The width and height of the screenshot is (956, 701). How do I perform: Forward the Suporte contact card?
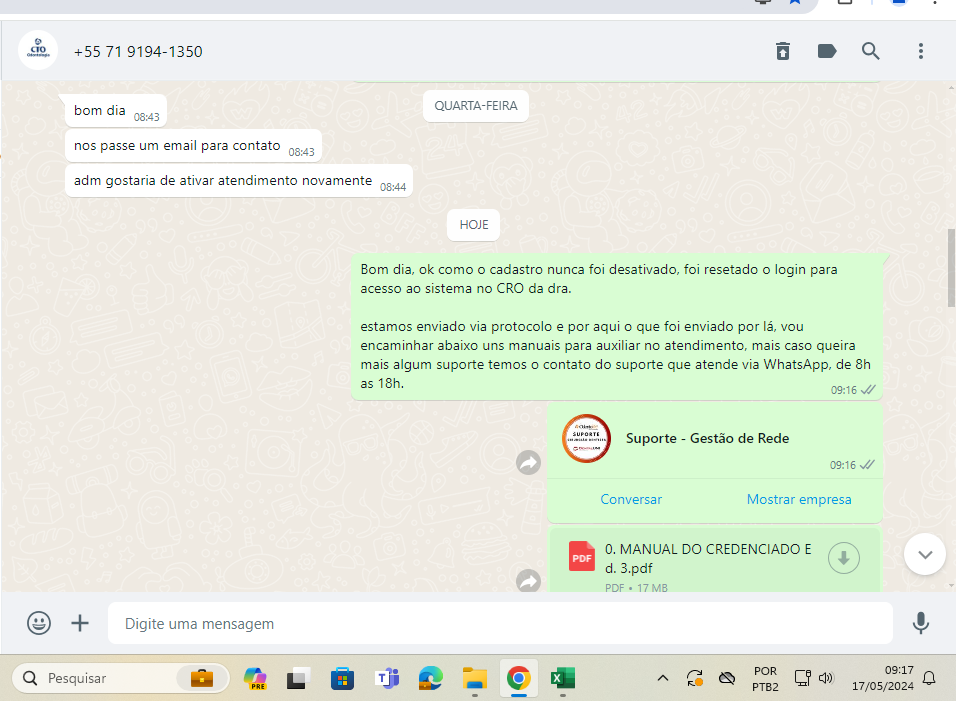coord(529,463)
